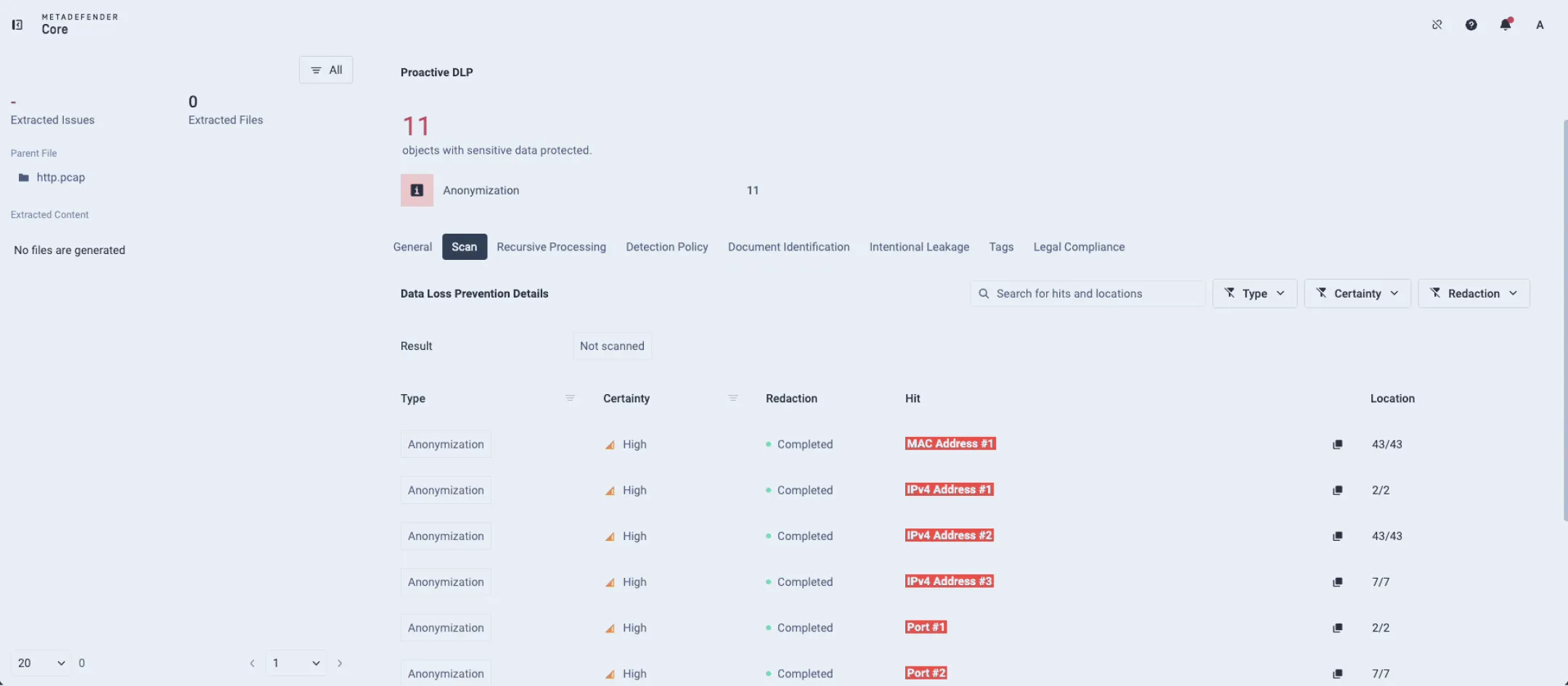Switch to the Tags tab
The image size is (1568, 686).
1001,247
